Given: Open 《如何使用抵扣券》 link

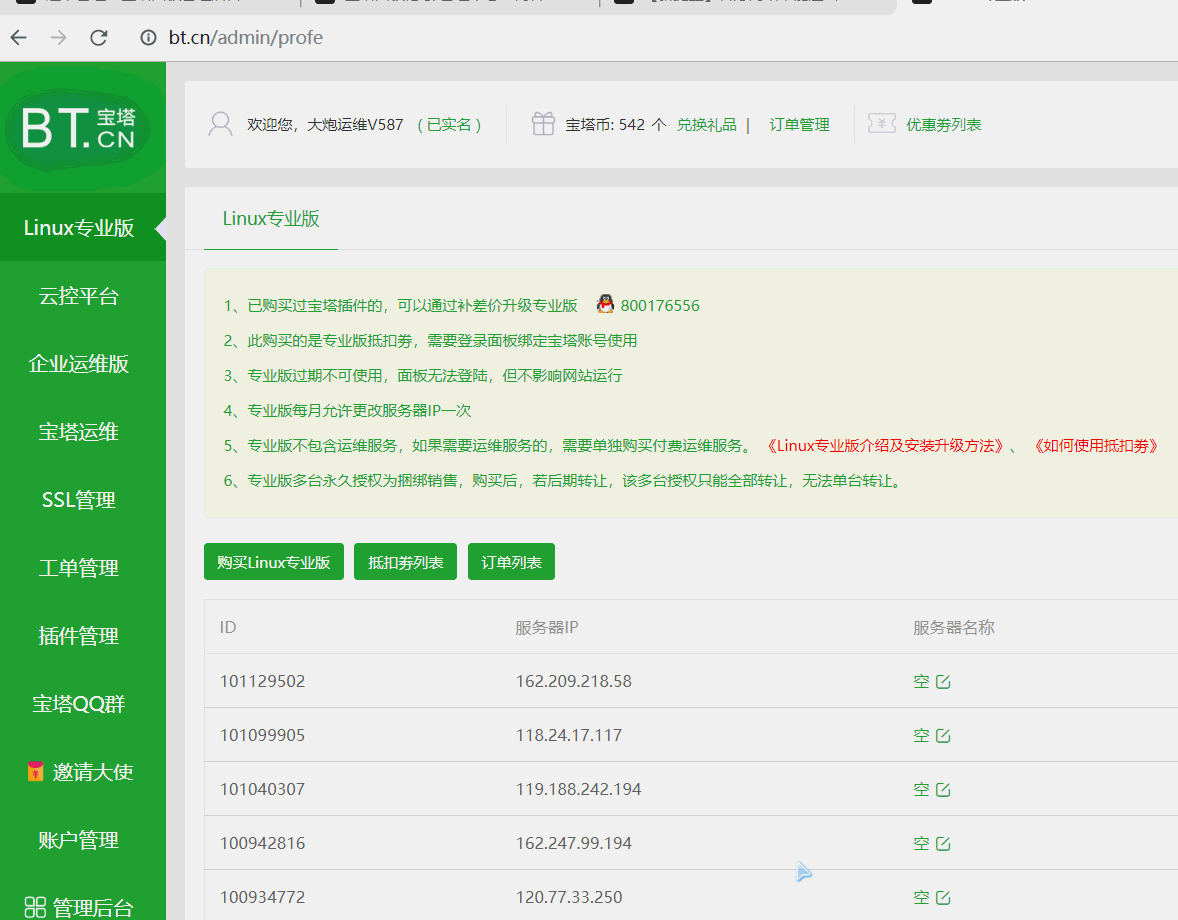Looking at the screenshot, I should [x=1096, y=446].
